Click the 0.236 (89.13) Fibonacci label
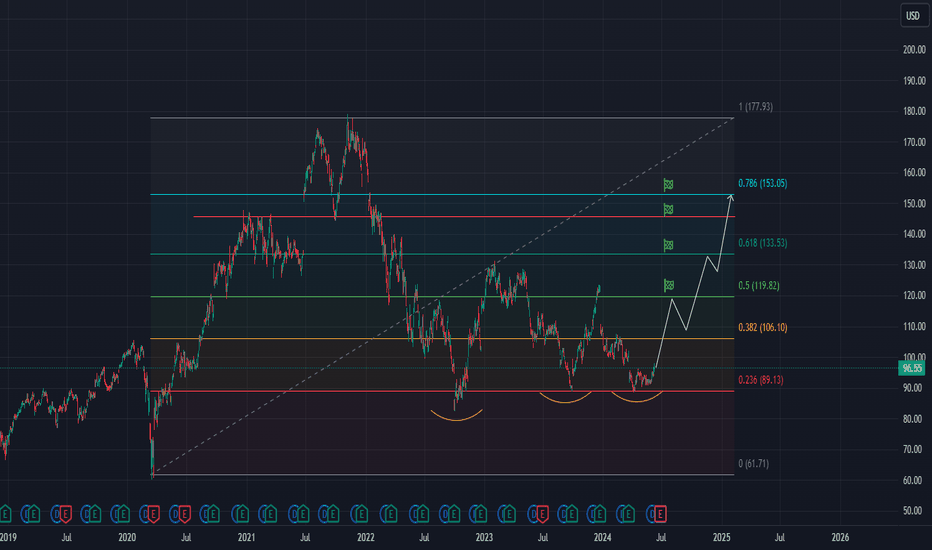Viewport: 932px width, 550px height. (x=761, y=380)
